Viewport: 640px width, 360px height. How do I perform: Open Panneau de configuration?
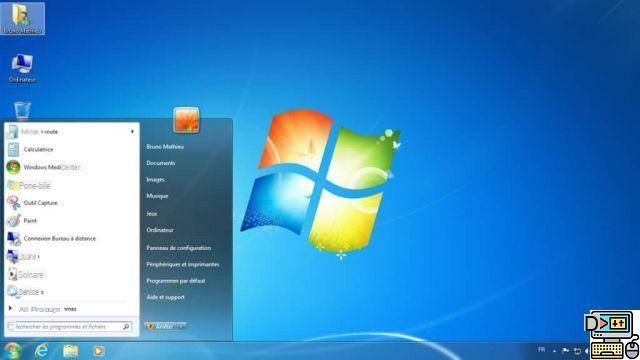(178, 248)
